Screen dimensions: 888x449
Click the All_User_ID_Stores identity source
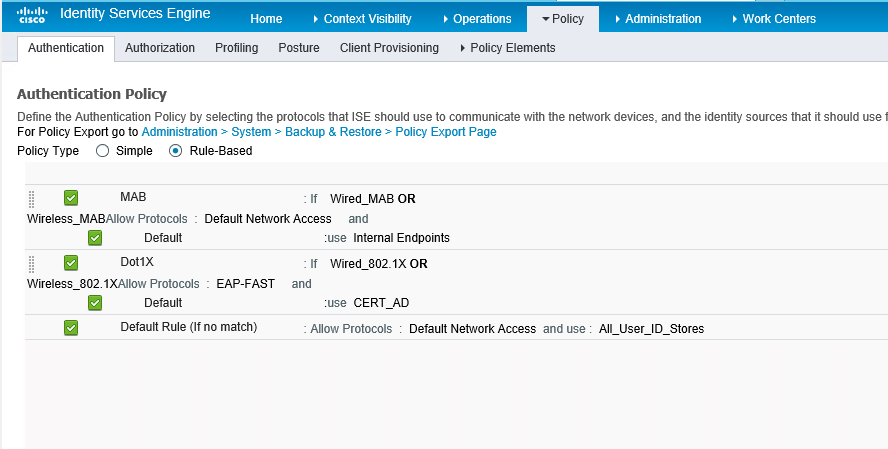pos(652,329)
